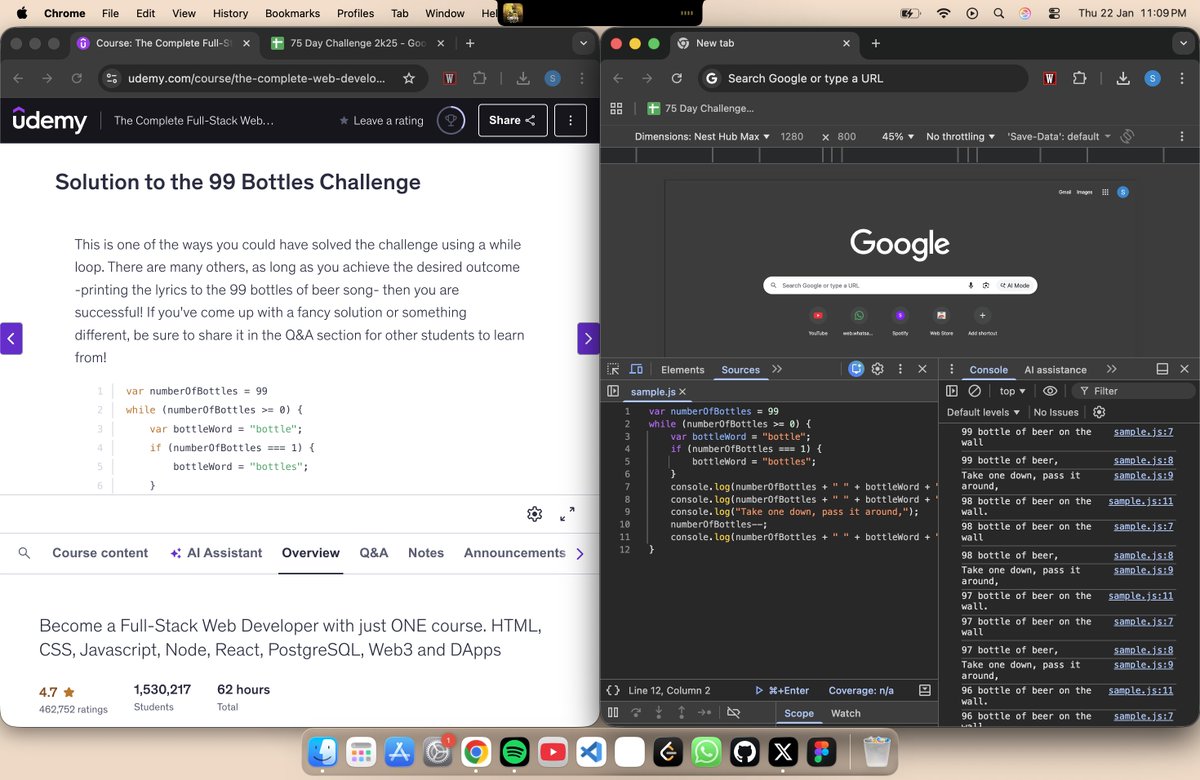Open the top JavaScript context dropdown
Viewport: 1200px width, 780px height.
click(1012, 391)
